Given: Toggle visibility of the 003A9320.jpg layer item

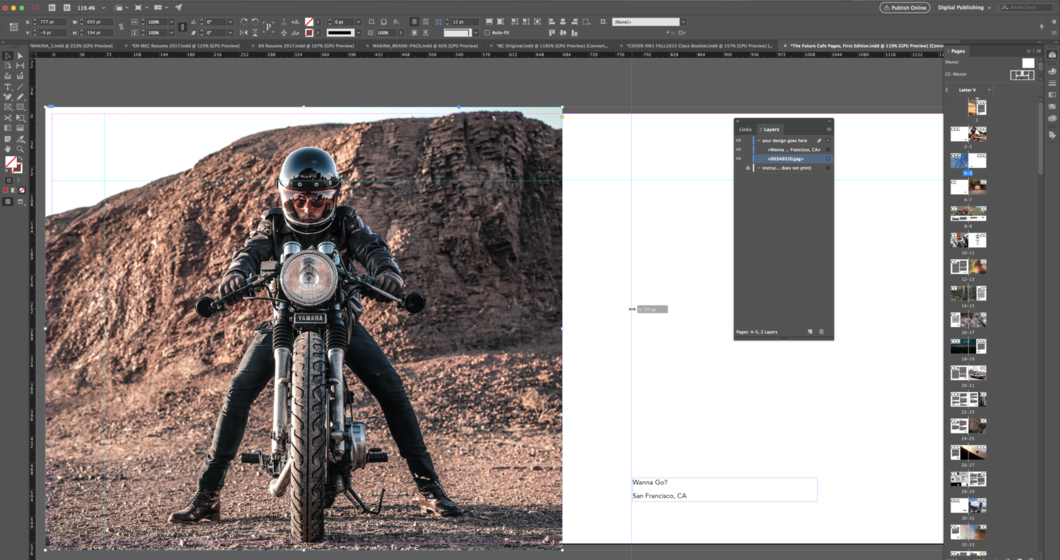Looking at the screenshot, I should point(739,159).
